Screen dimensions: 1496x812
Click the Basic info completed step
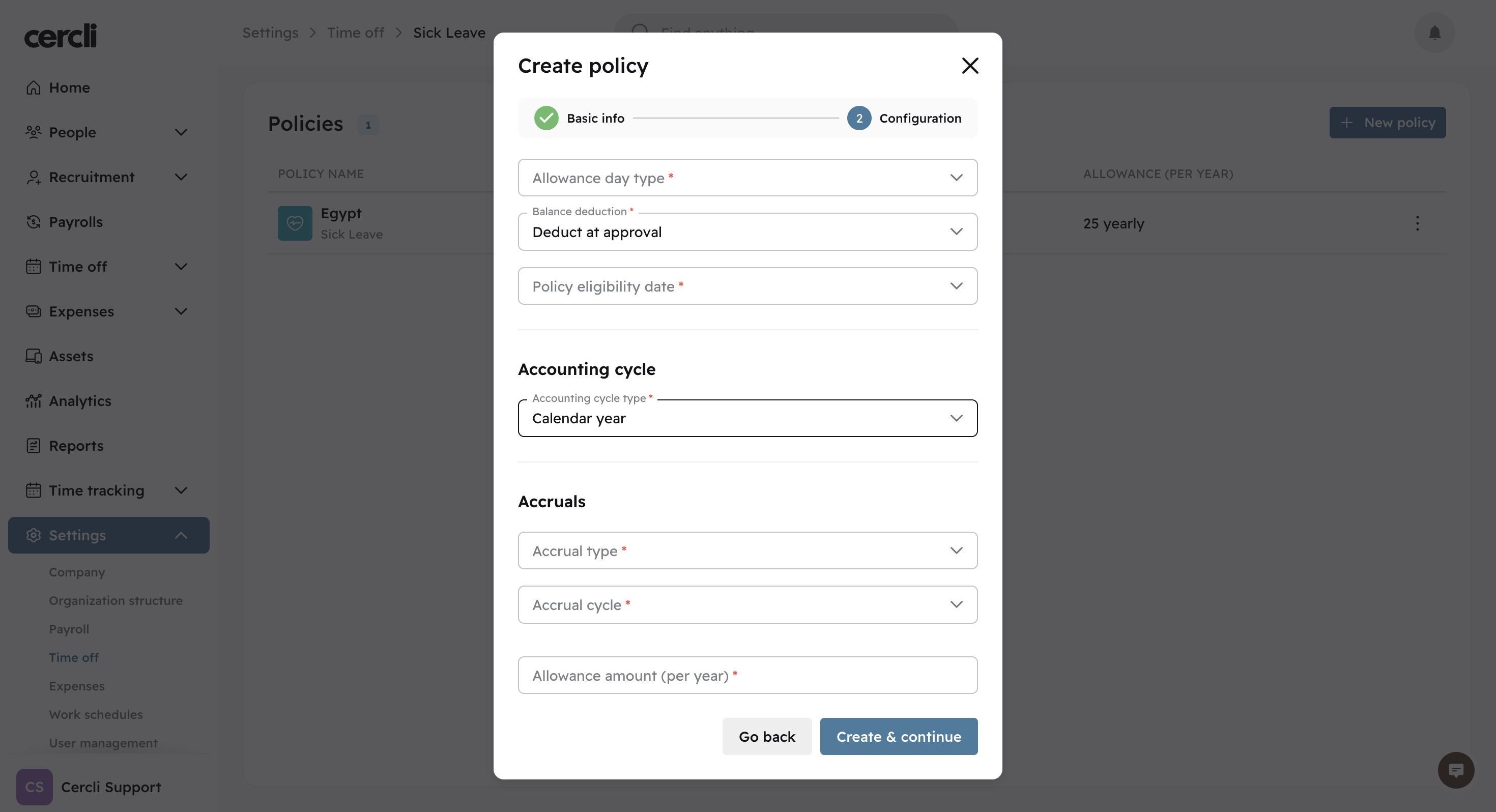point(579,119)
